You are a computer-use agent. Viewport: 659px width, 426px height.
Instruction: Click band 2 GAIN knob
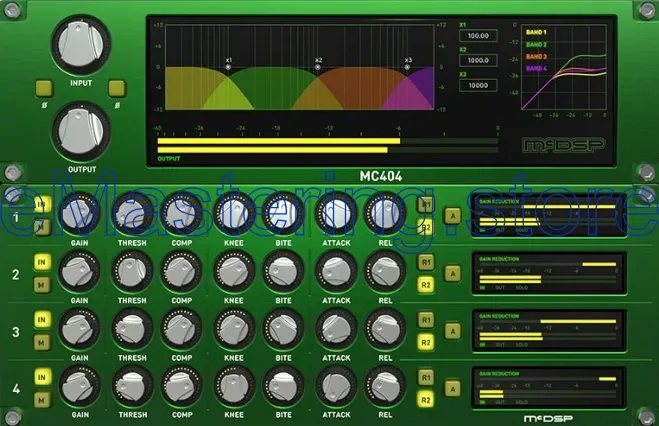79,272
